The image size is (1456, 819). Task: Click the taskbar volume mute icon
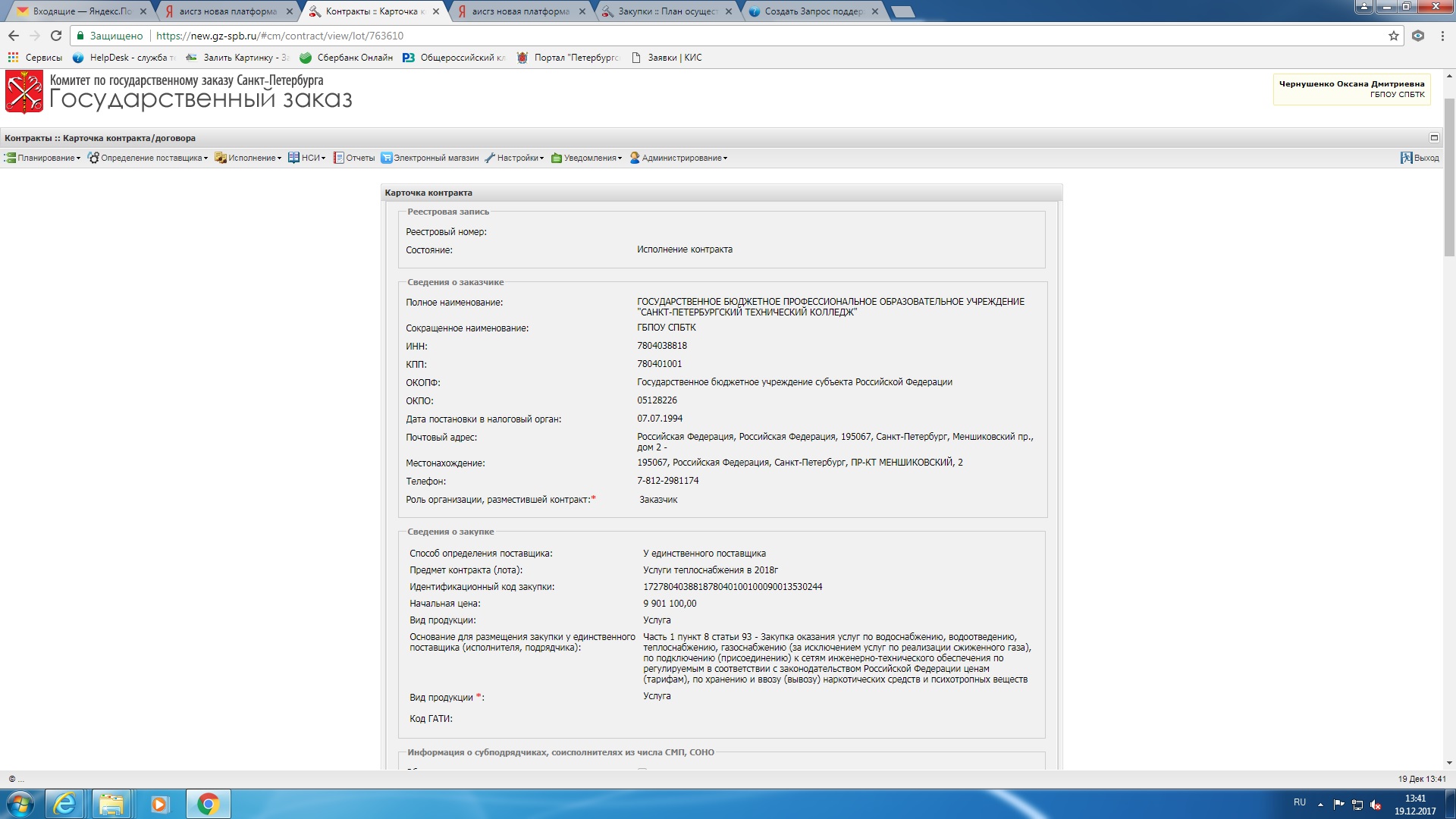click(x=1376, y=805)
